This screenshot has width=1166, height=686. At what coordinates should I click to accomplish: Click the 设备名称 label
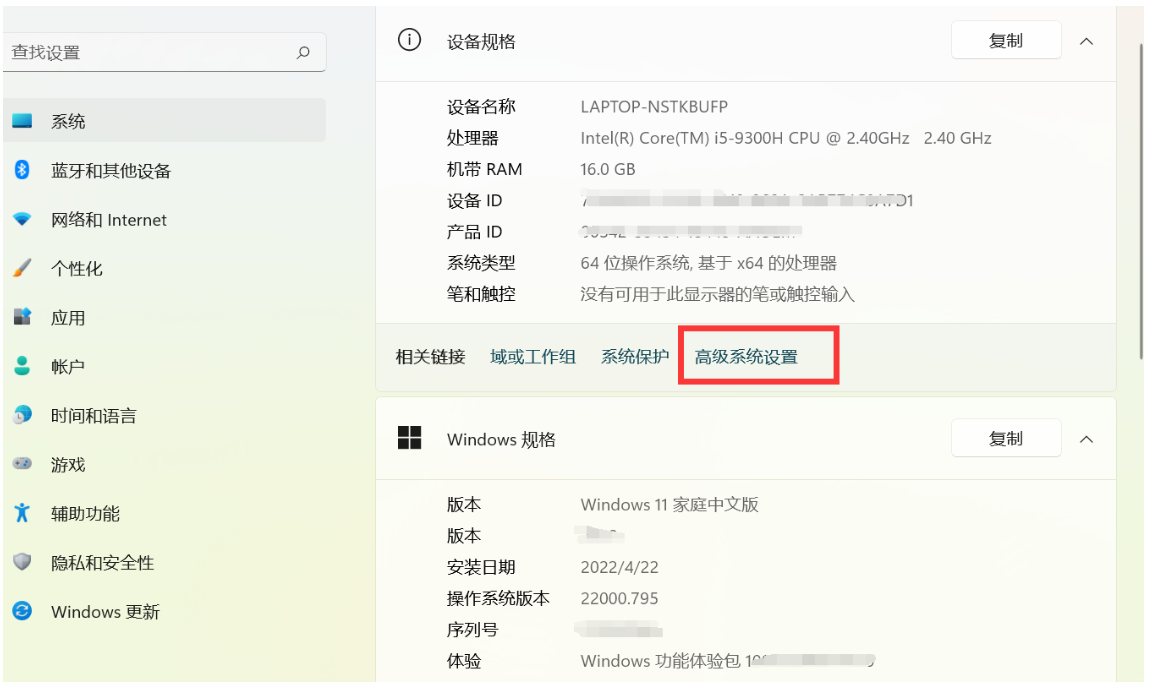[x=481, y=107]
